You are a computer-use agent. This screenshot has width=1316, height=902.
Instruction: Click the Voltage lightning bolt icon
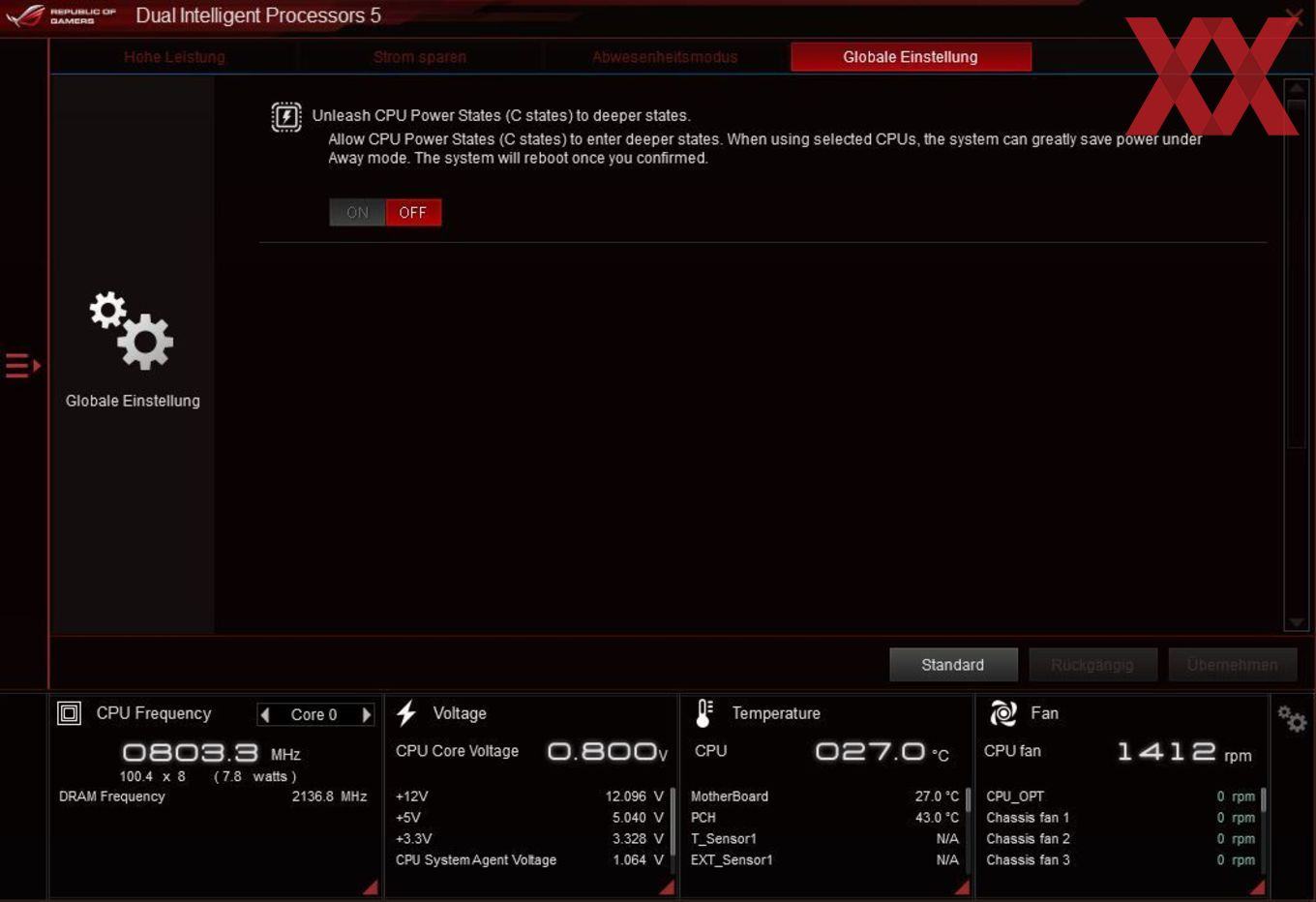click(406, 713)
